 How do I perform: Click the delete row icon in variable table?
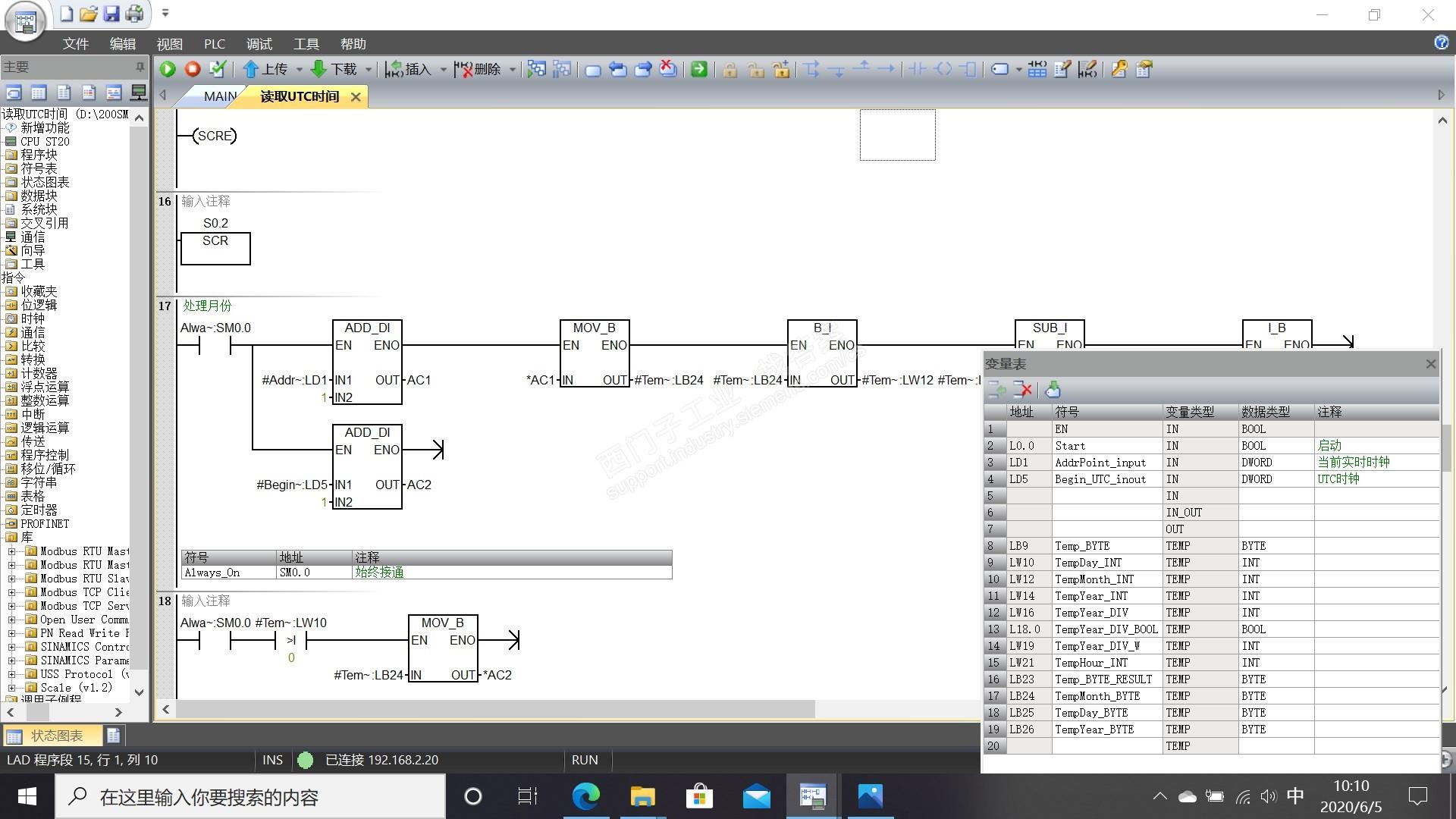pyautogui.click(x=1022, y=390)
